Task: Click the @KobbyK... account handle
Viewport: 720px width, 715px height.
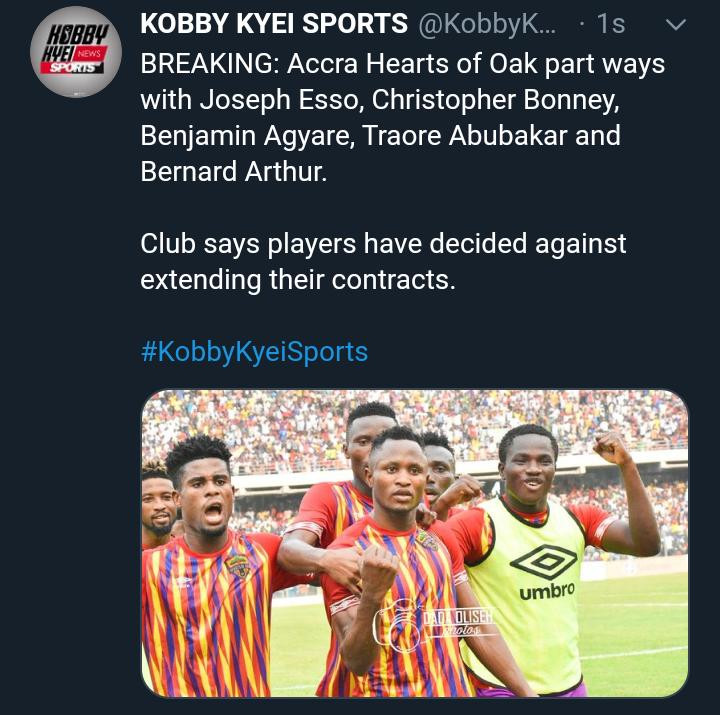Action: point(487,24)
